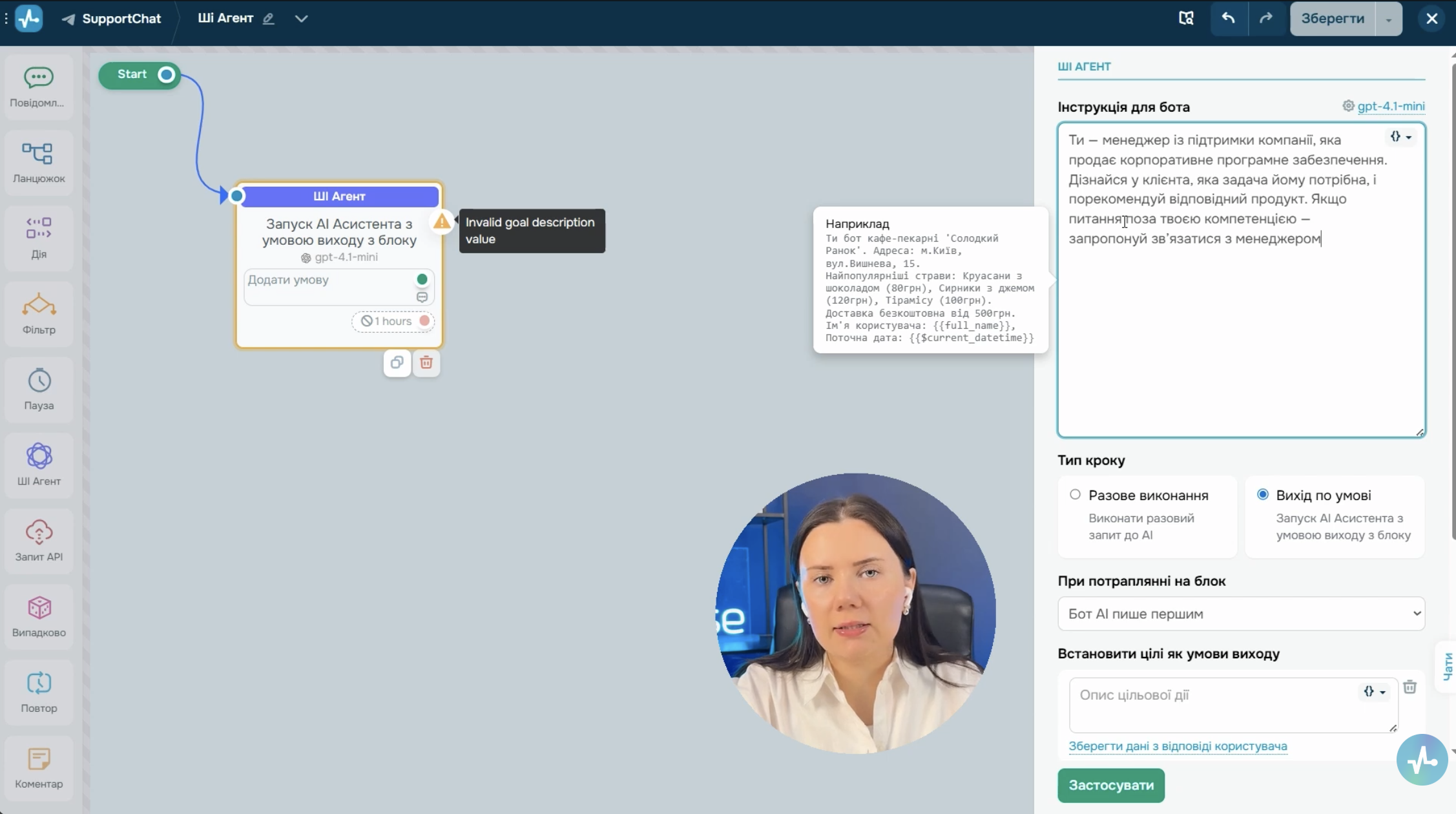Open the Бот AI пише першим dropdown

pos(1241,614)
